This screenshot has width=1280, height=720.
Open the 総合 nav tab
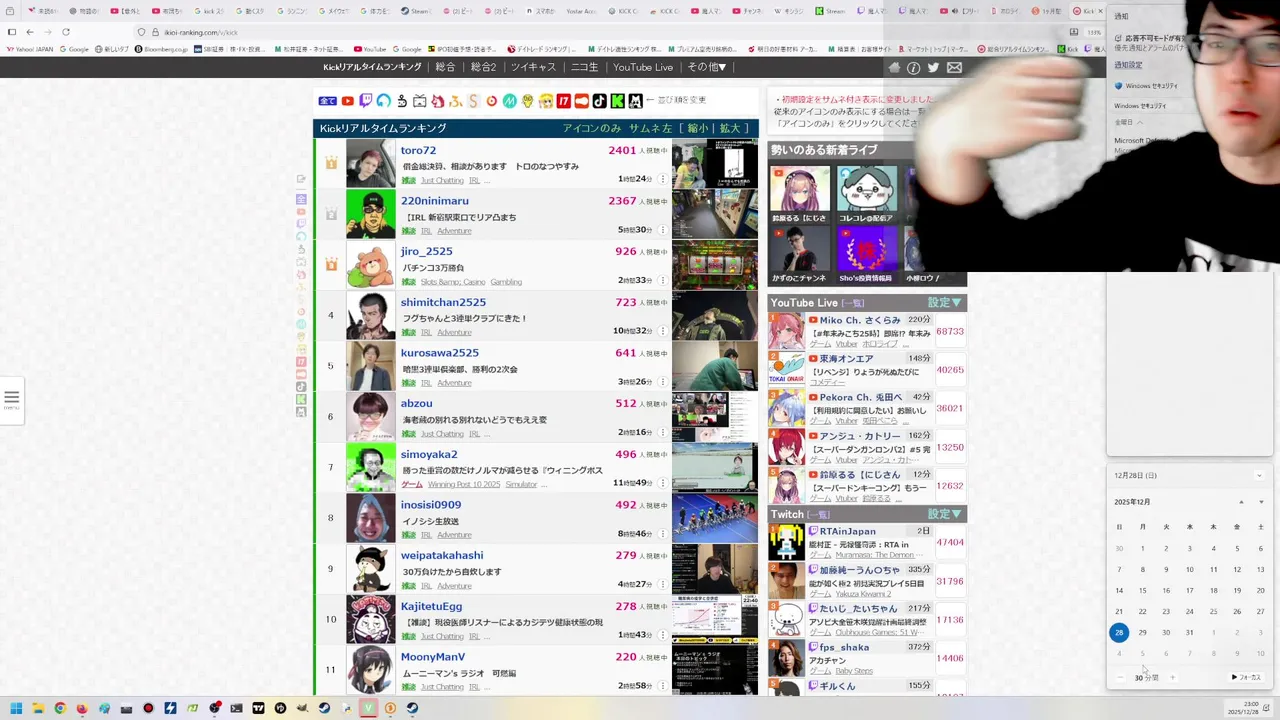(446, 67)
